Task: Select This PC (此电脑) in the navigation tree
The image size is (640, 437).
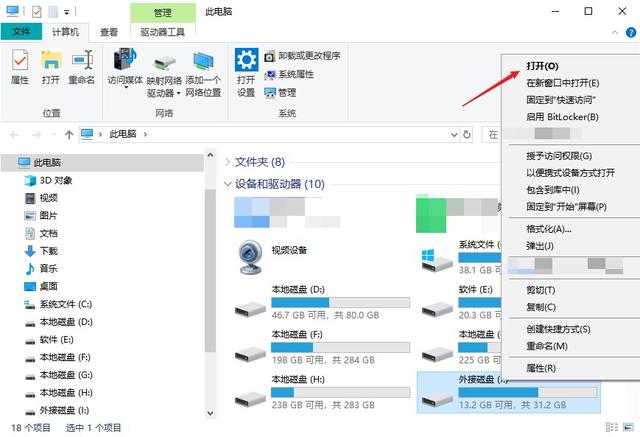Action: 102,162
